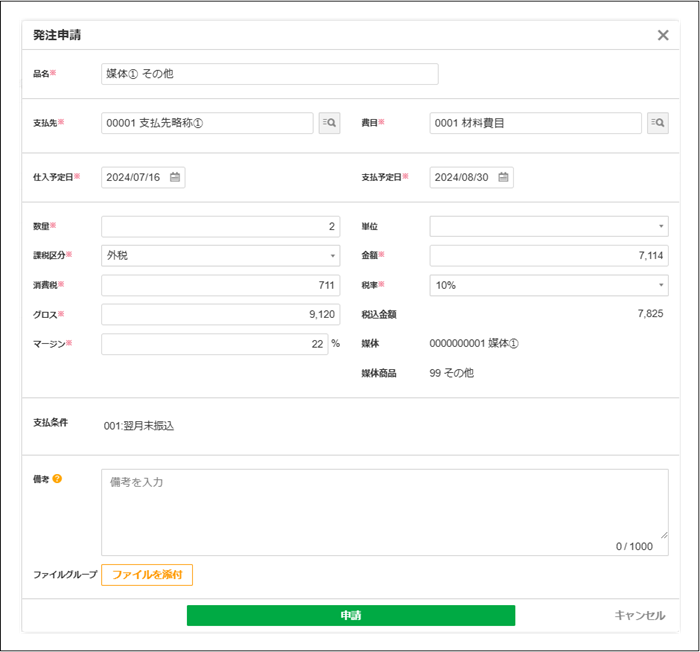The height and width of the screenshot is (652, 700).
Task: Click the 支払先 text field
Action: [207, 123]
